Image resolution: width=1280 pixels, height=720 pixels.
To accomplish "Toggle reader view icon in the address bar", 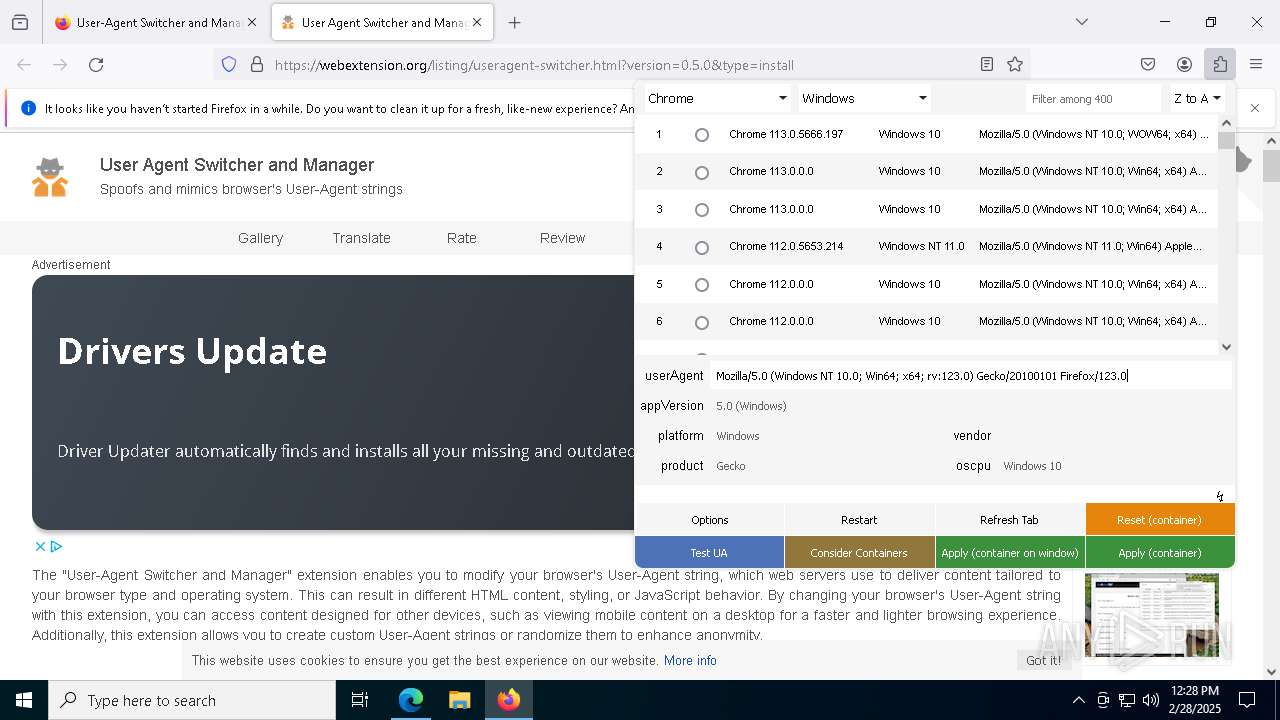I will tap(987, 65).
